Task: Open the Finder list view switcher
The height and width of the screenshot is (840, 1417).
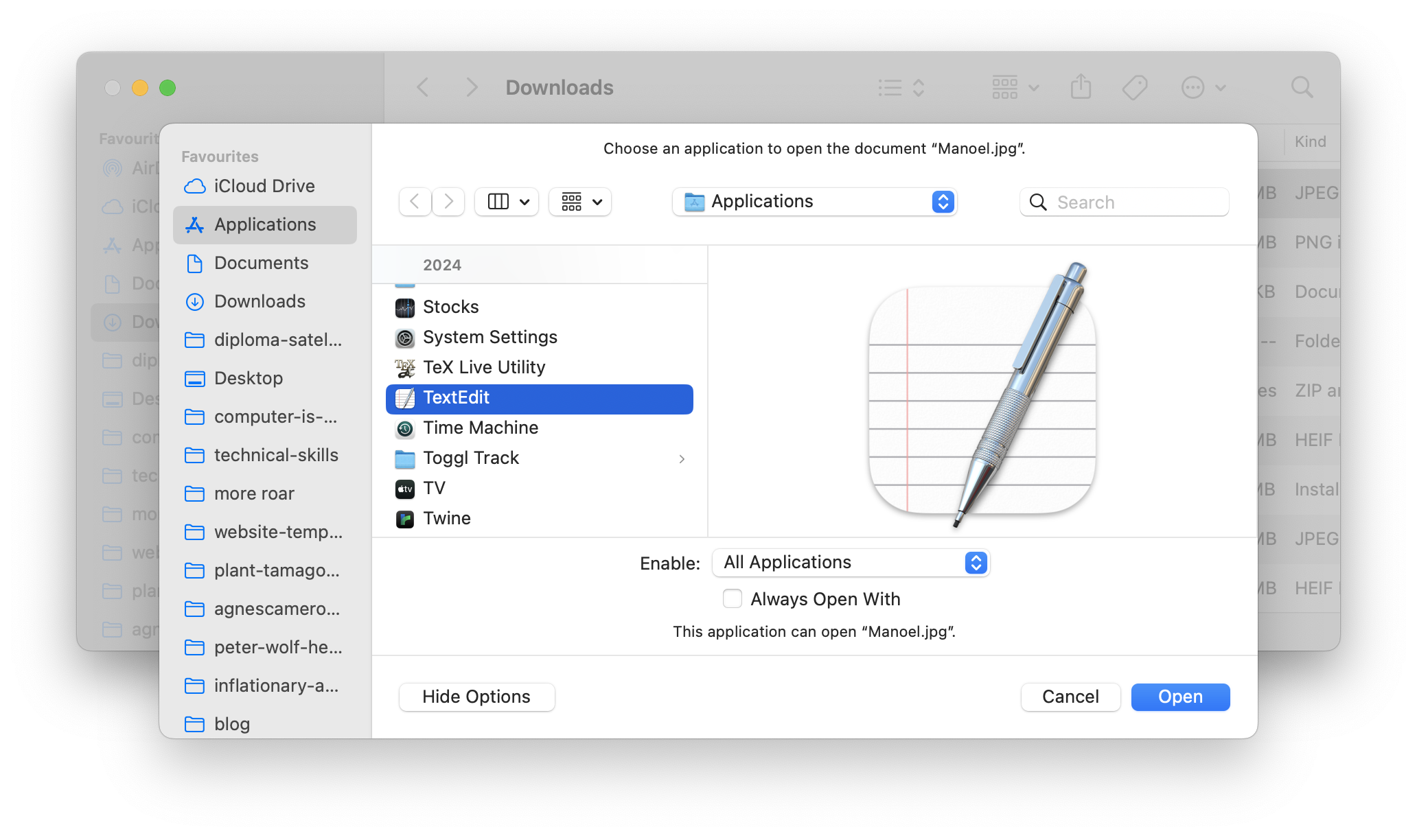Action: (902, 88)
